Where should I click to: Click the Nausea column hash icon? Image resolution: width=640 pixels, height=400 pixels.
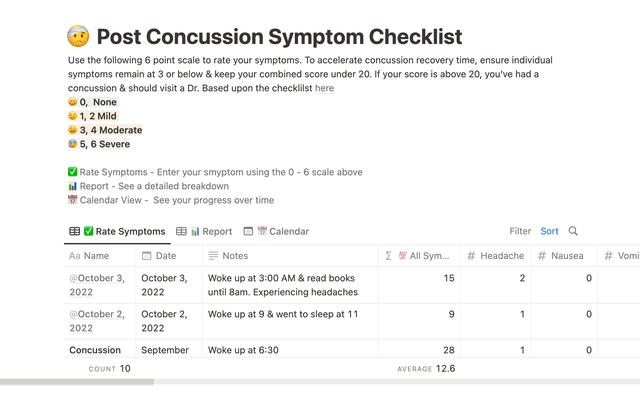[x=541, y=256]
